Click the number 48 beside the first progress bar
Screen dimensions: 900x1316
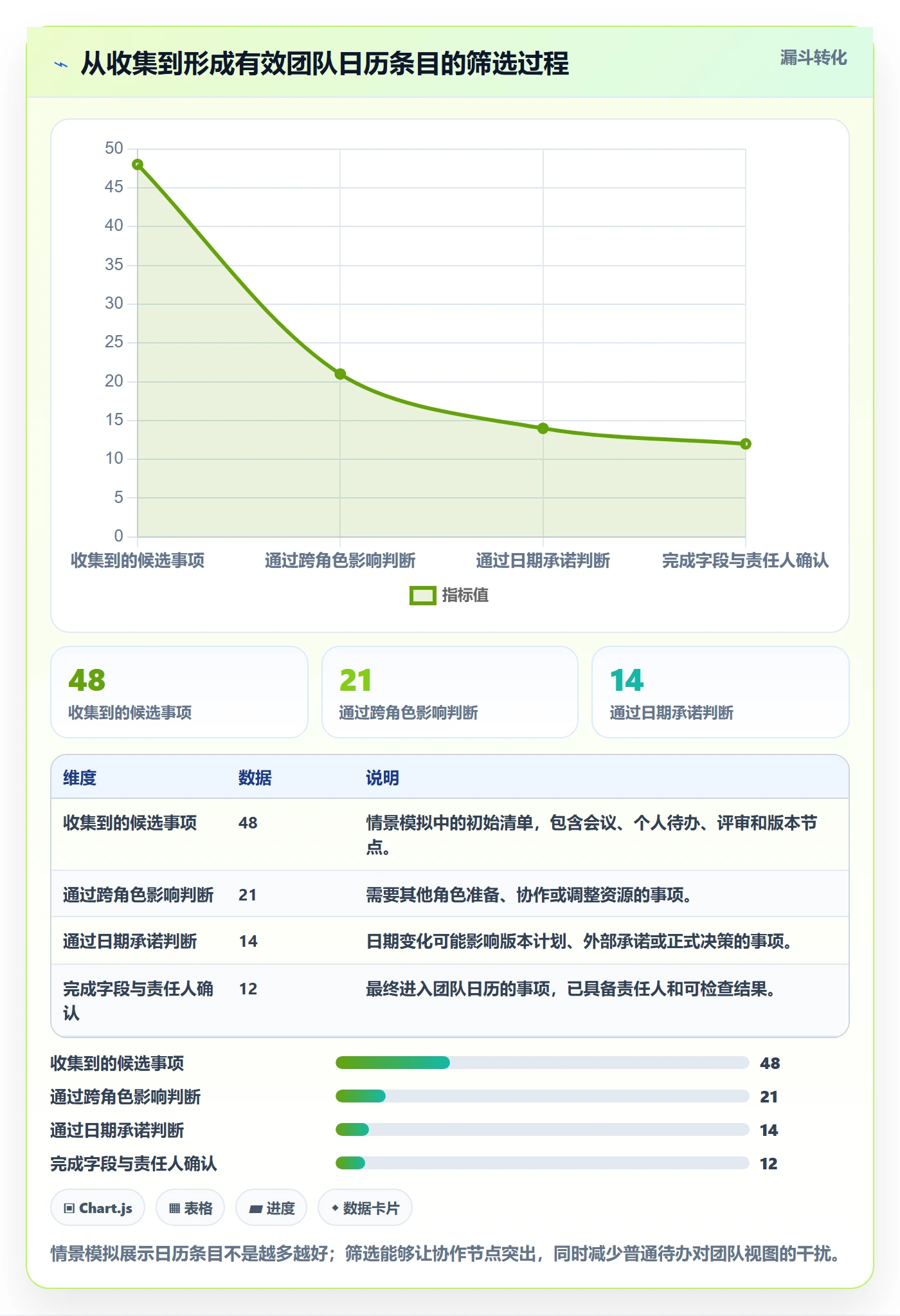coord(770,1063)
